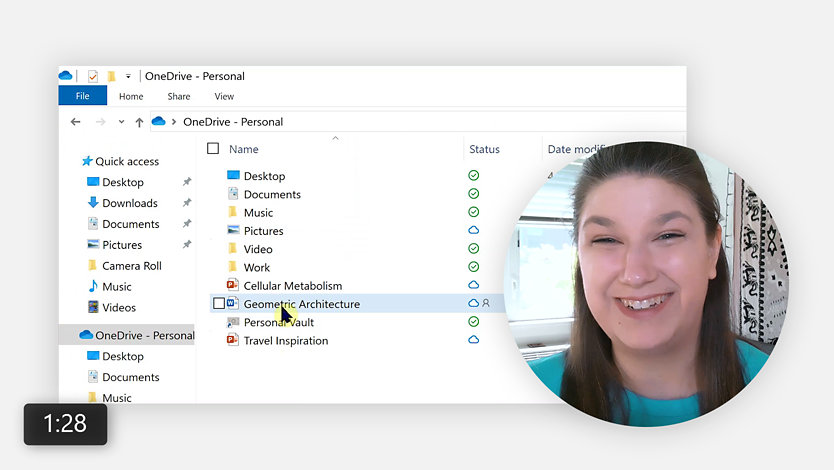Viewport: 834px width, 470px height.
Task: Switch to the Share ribbon tab
Action: pos(179,96)
